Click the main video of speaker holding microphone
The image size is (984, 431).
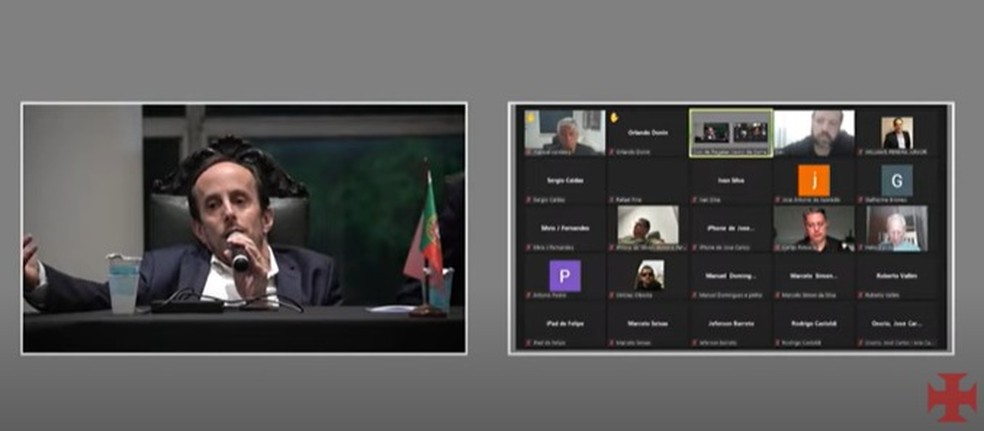pos(243,227)
